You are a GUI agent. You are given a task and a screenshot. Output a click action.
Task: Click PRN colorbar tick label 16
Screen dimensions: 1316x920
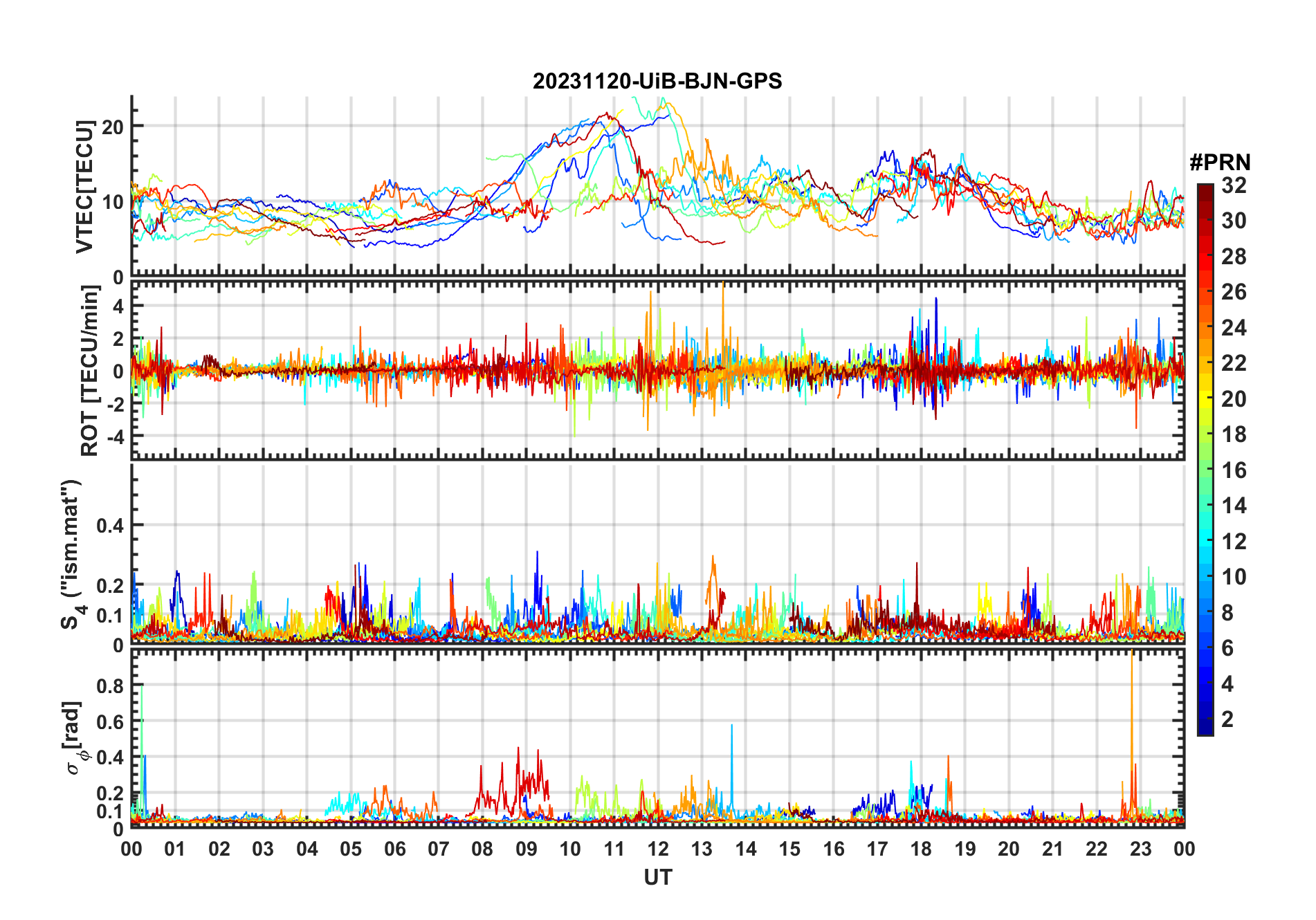1234,470
